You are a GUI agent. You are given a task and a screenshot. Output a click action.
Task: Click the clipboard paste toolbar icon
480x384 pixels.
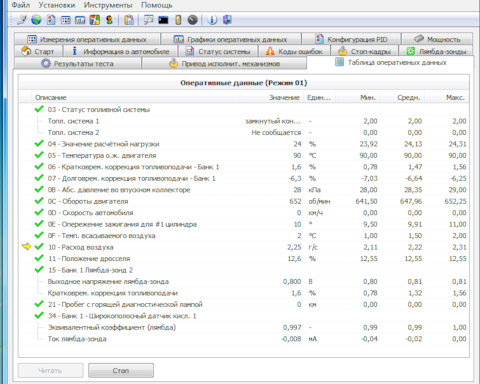tap(129, 20)
